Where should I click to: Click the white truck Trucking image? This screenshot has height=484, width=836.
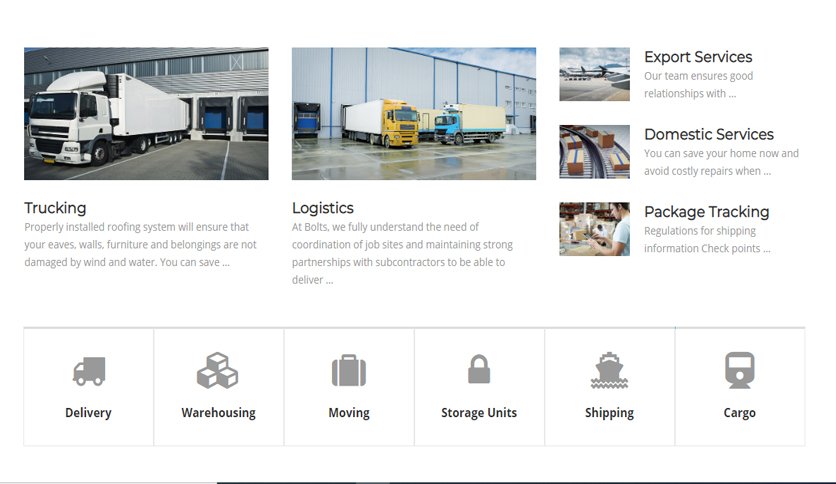[146, 114]
